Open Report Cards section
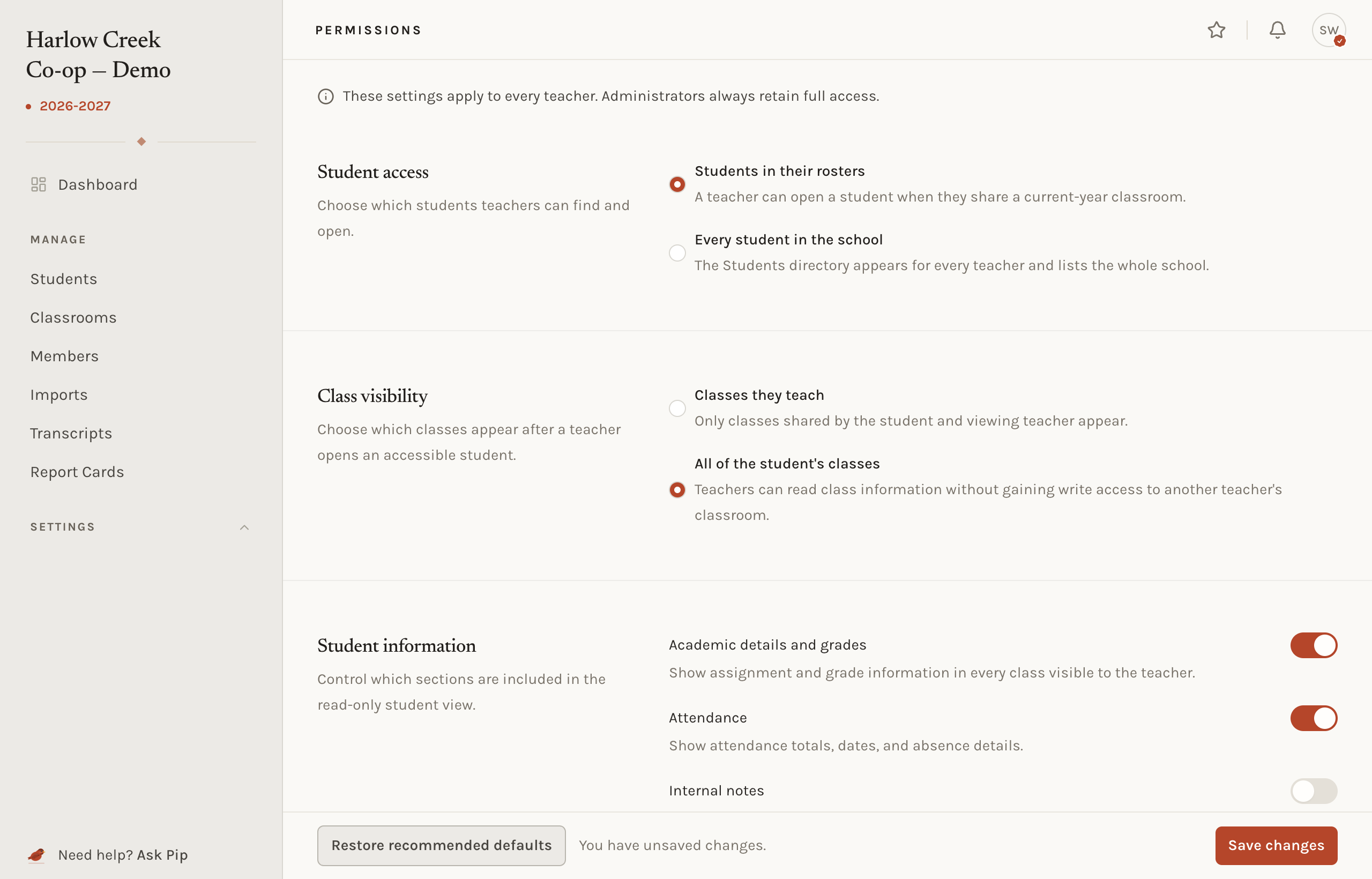Screen dimensions: 1372x879 point(77,472)
